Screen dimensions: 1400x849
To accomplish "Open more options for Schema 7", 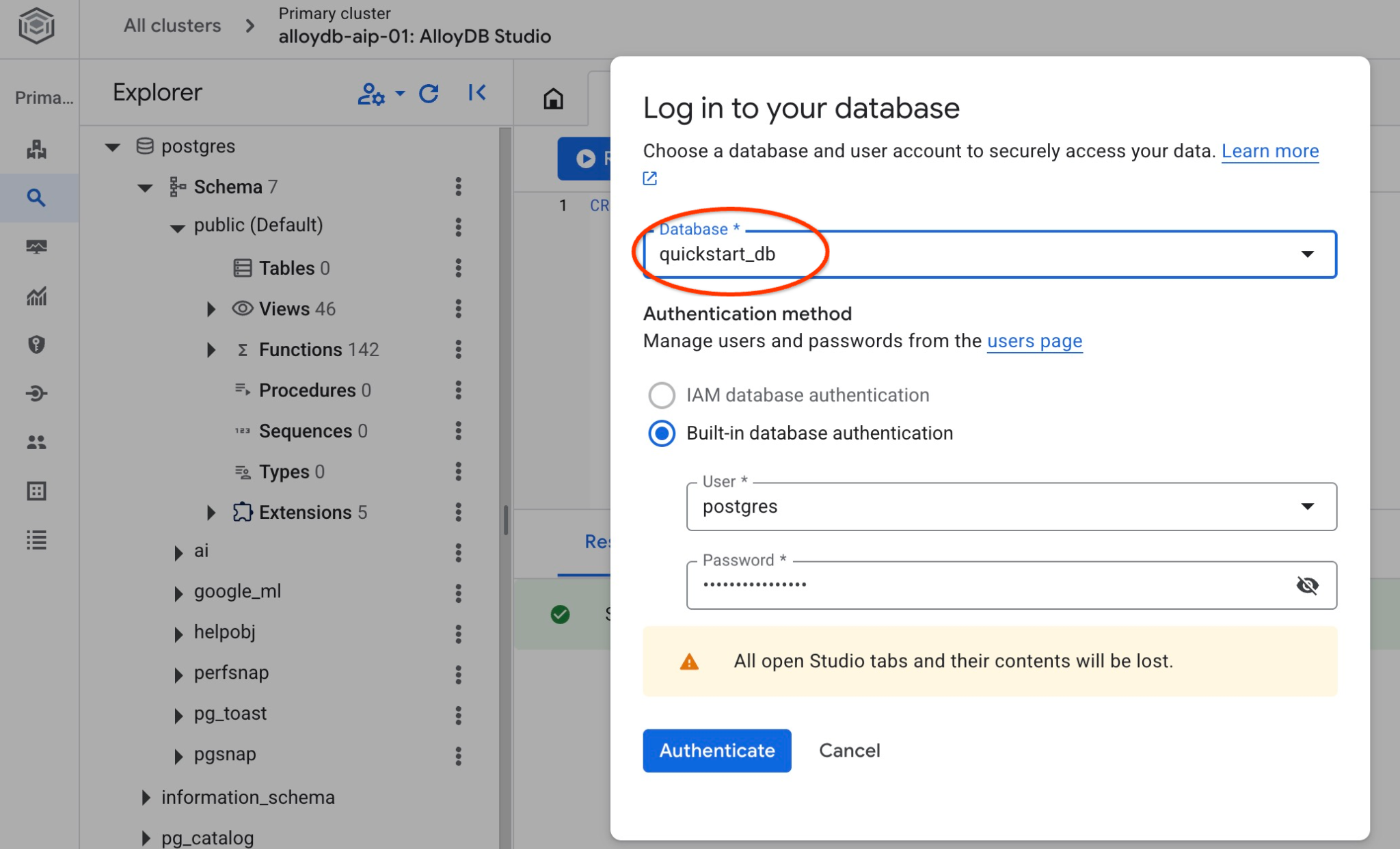I will [x=459, y=187].
